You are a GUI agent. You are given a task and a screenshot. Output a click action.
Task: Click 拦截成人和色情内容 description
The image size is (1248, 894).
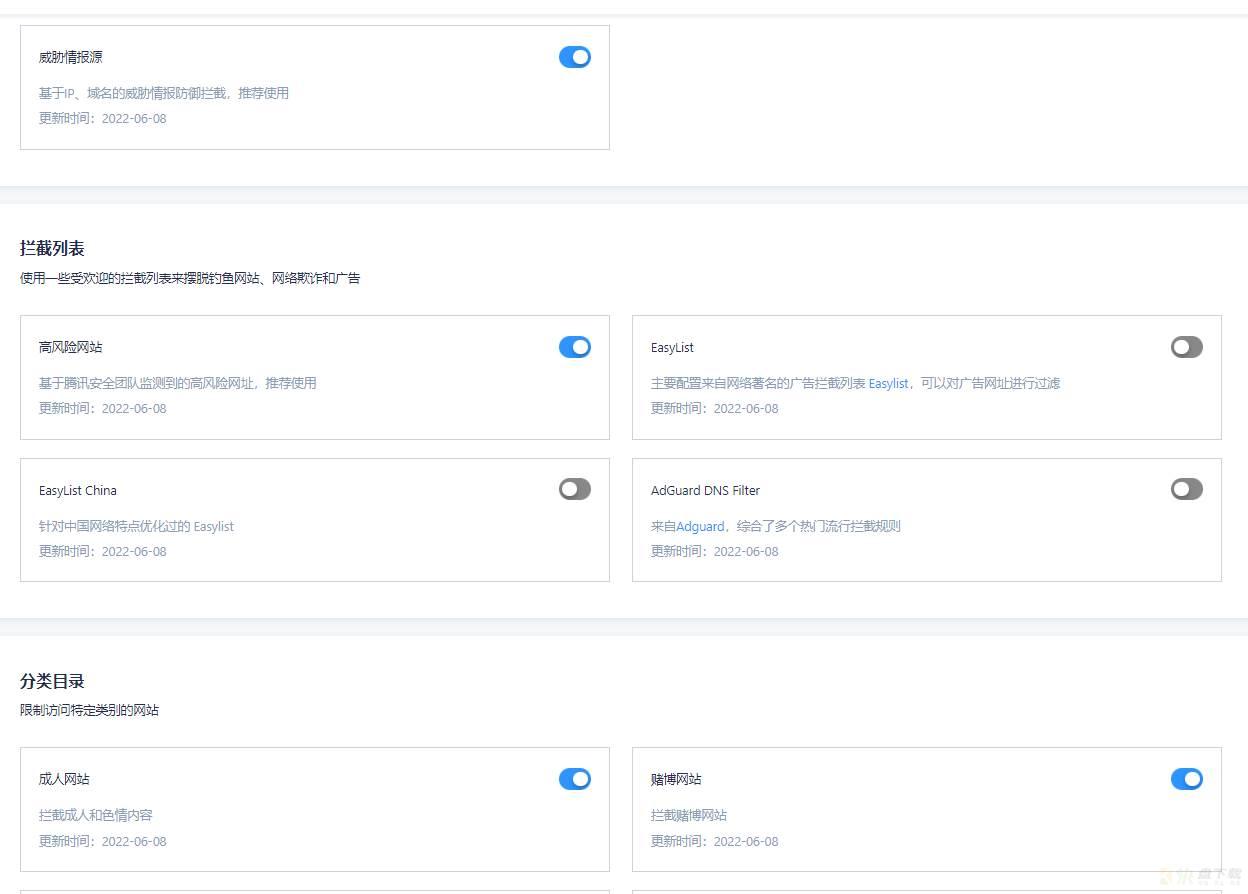[x=96, y=815]
